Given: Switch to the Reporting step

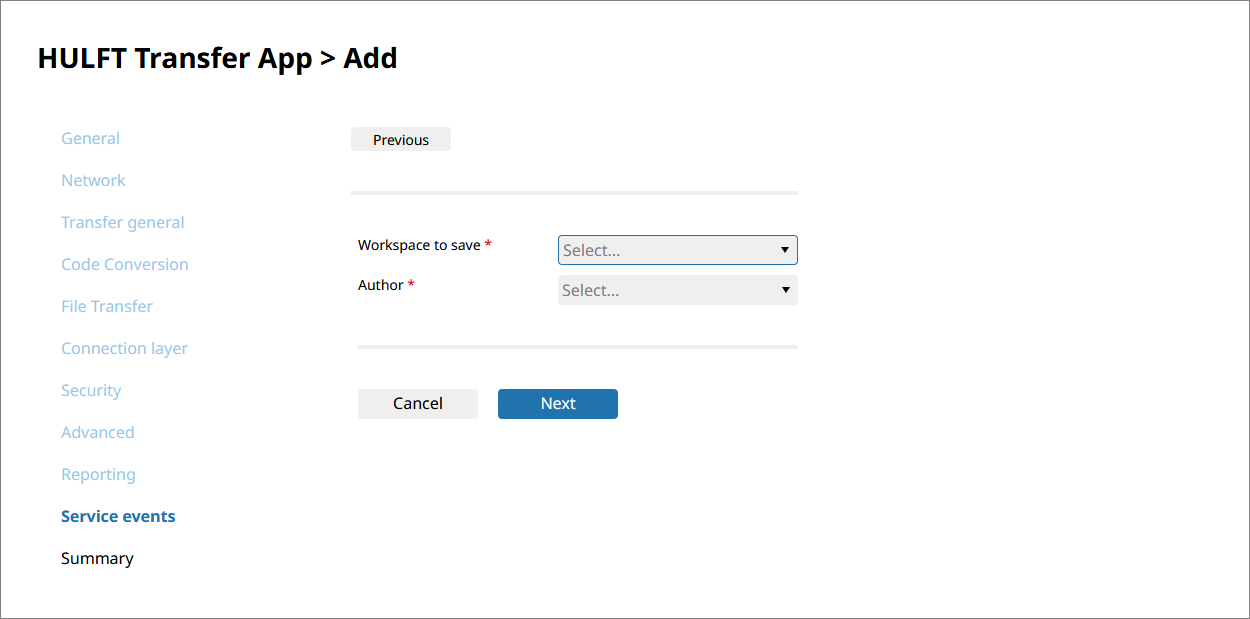Looking at the screenshot, I should tap(98, 475).
